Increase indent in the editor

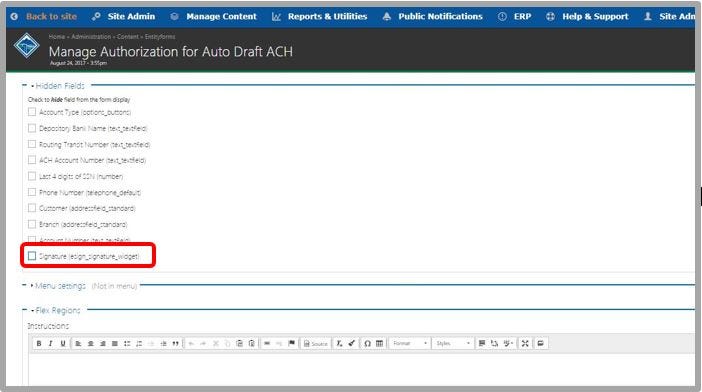tap(163, 343)
